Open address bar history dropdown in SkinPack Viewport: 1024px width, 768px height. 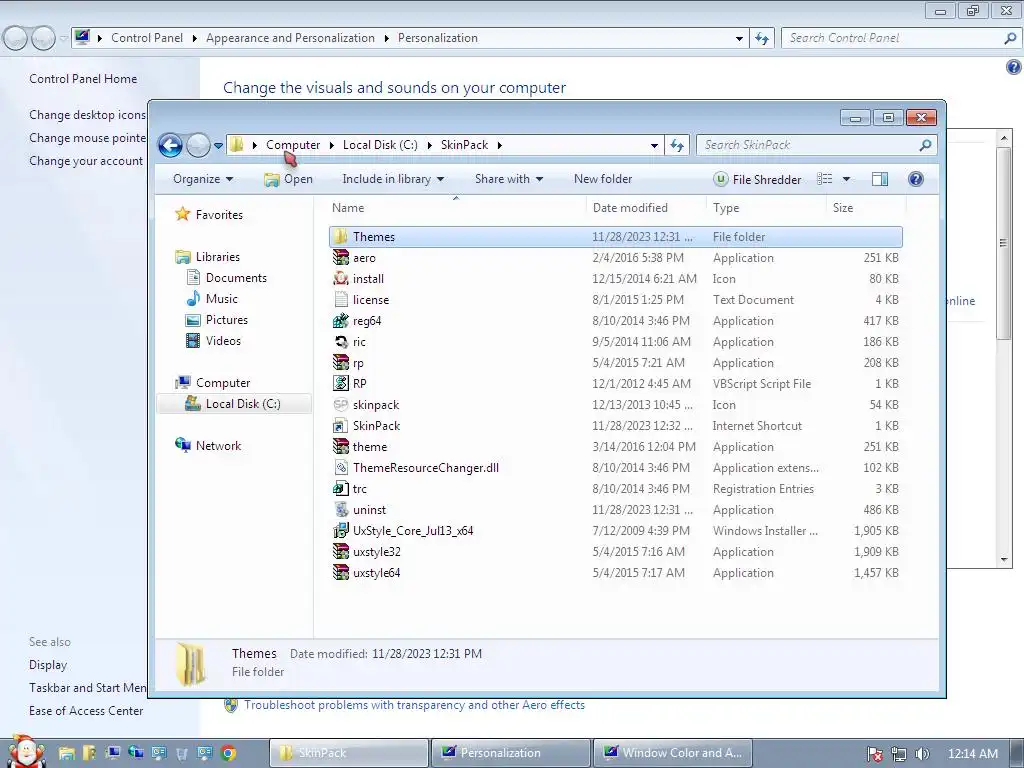coord(654,145)
